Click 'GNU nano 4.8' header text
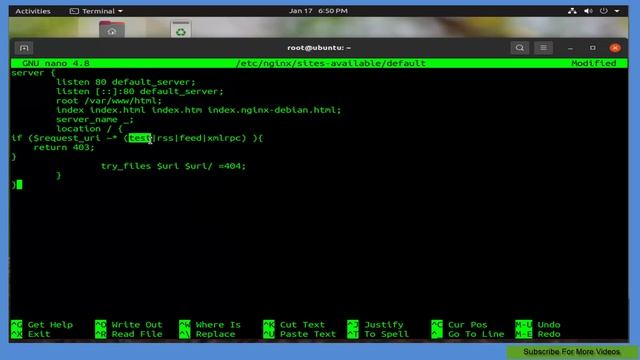Viewport: 640px width, 360px height. click(56, 63)
